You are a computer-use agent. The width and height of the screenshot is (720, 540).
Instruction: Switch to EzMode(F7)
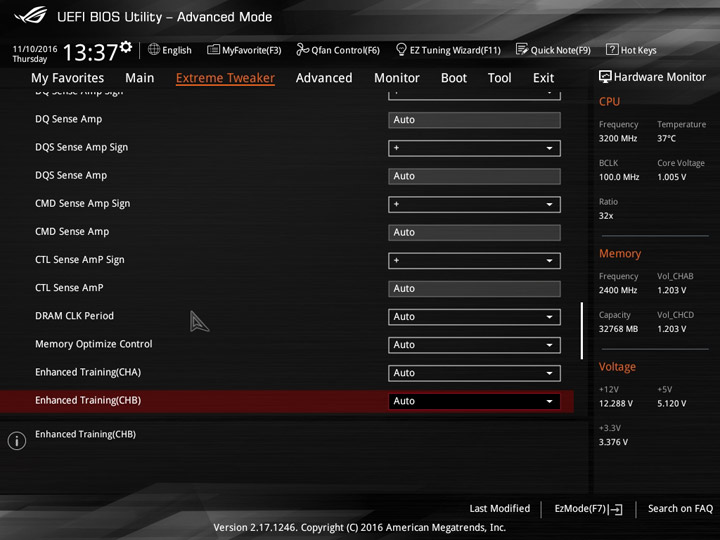(x=588, y=509)
